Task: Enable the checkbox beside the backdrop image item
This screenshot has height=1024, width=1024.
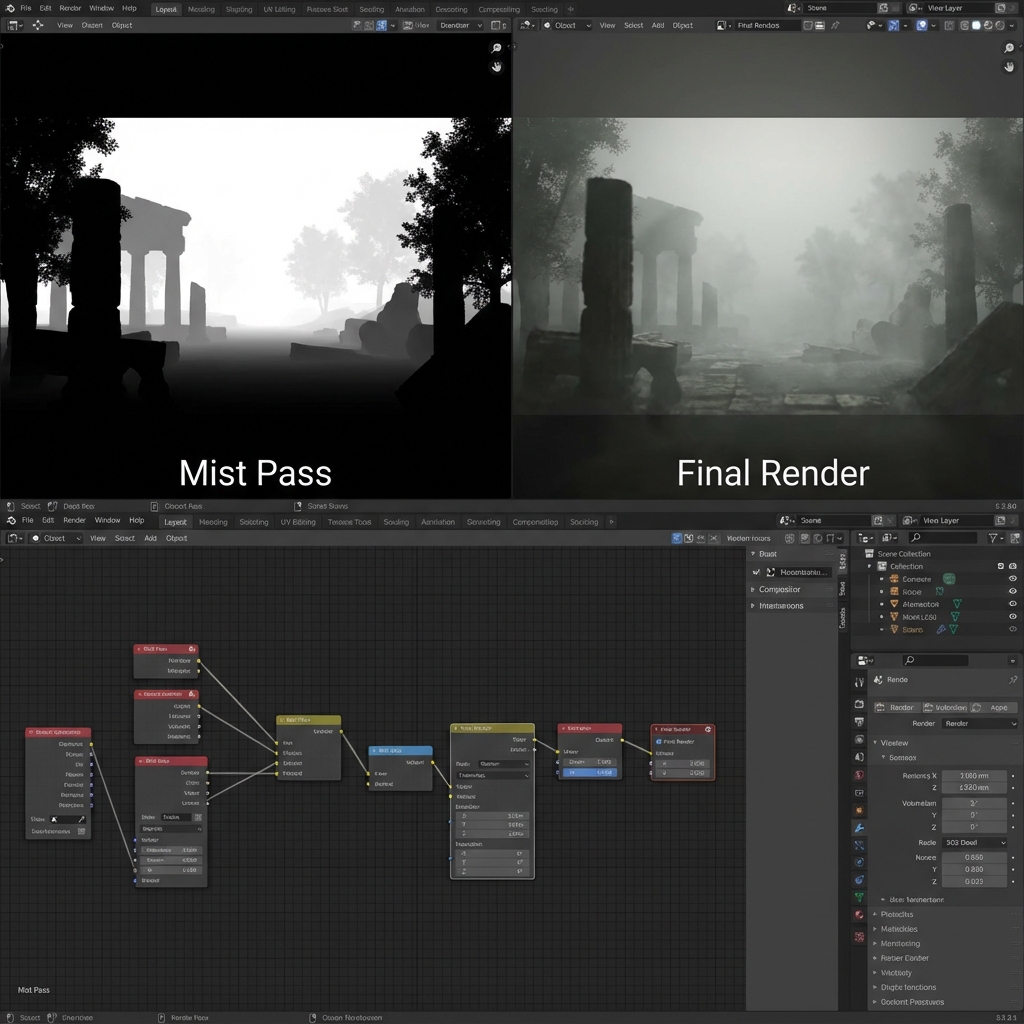Action: coord(756,572)
